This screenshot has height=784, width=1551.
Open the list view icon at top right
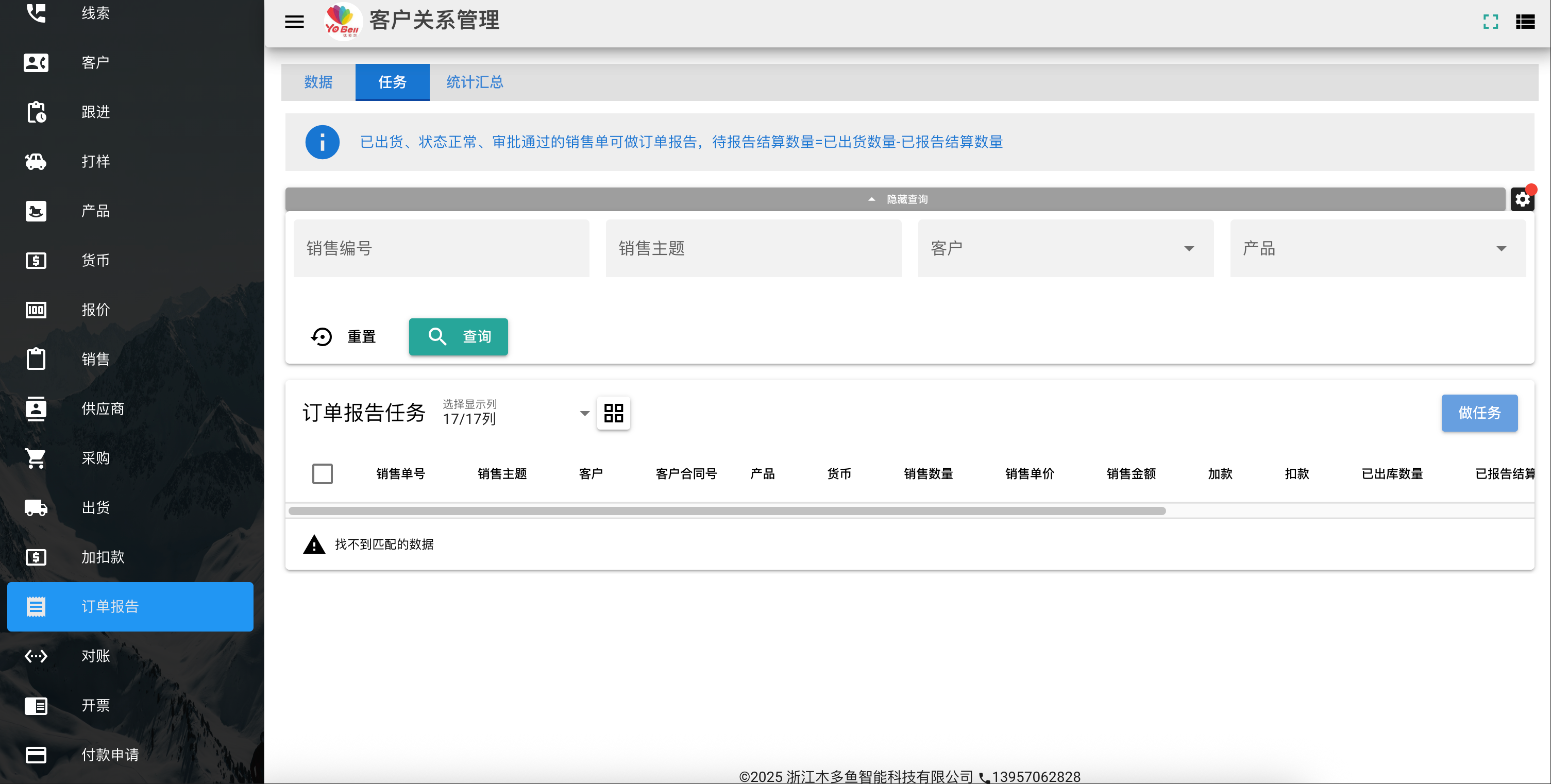click(1525, 22)
